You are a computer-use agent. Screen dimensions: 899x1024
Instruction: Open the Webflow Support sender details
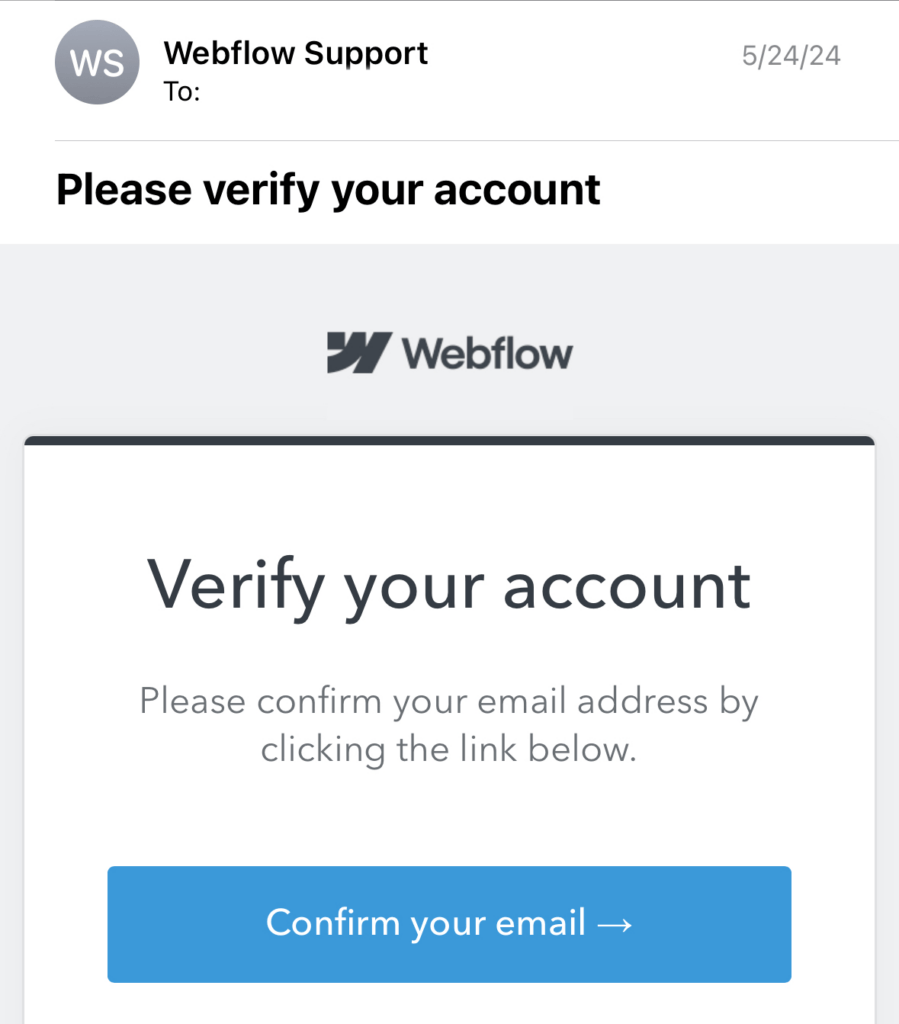pos(295,53)
